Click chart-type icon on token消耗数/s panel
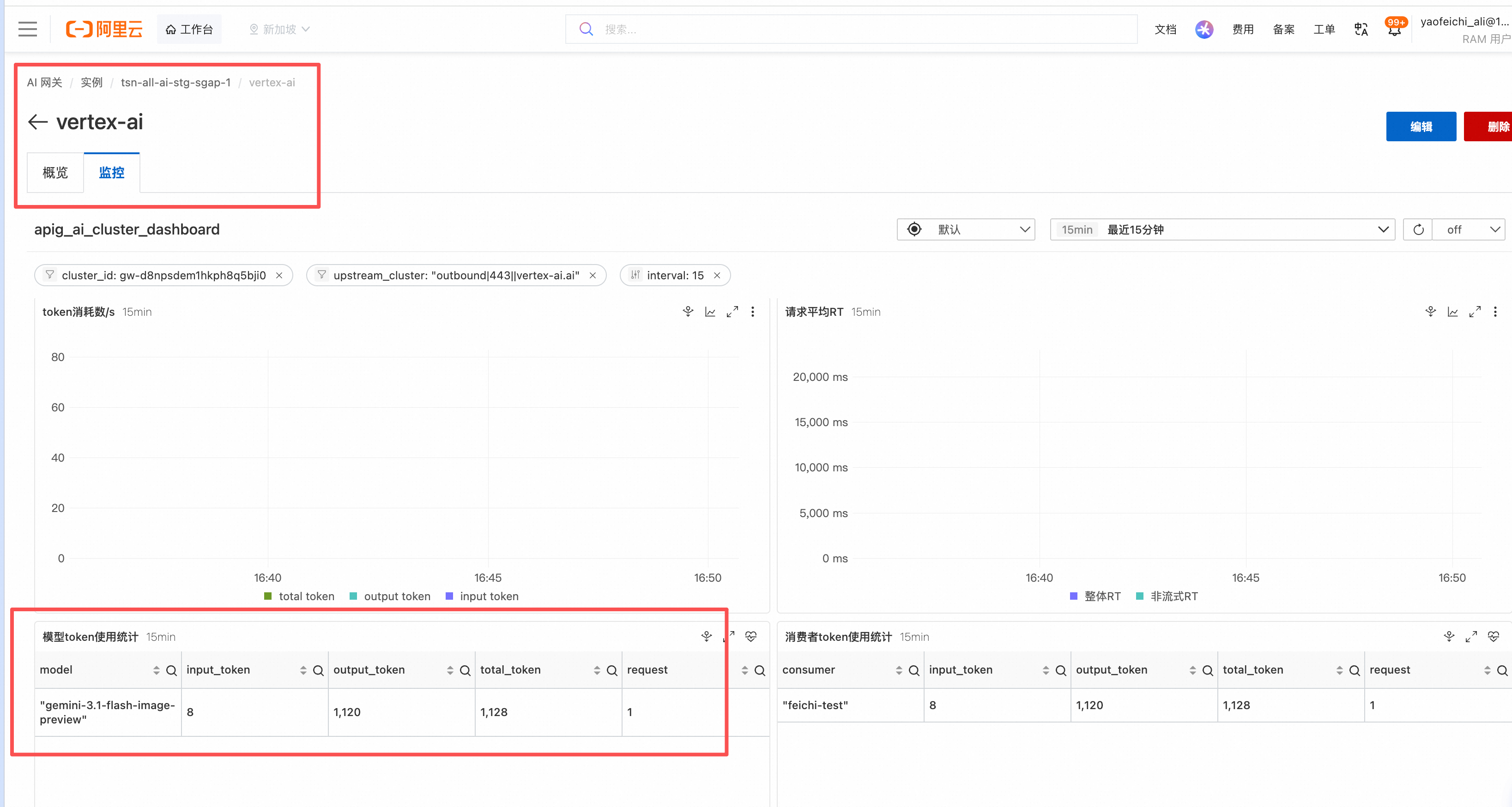1512x807 pixels. point(710,312)
